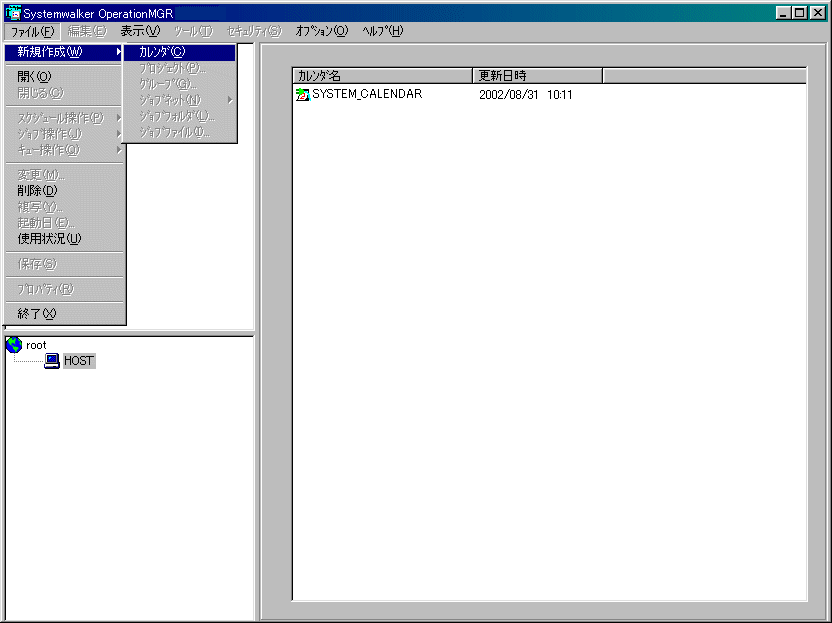This screenshot has height=623, width=832.
Task: Choose 終了(X) to exit
Action: (65, 314)
